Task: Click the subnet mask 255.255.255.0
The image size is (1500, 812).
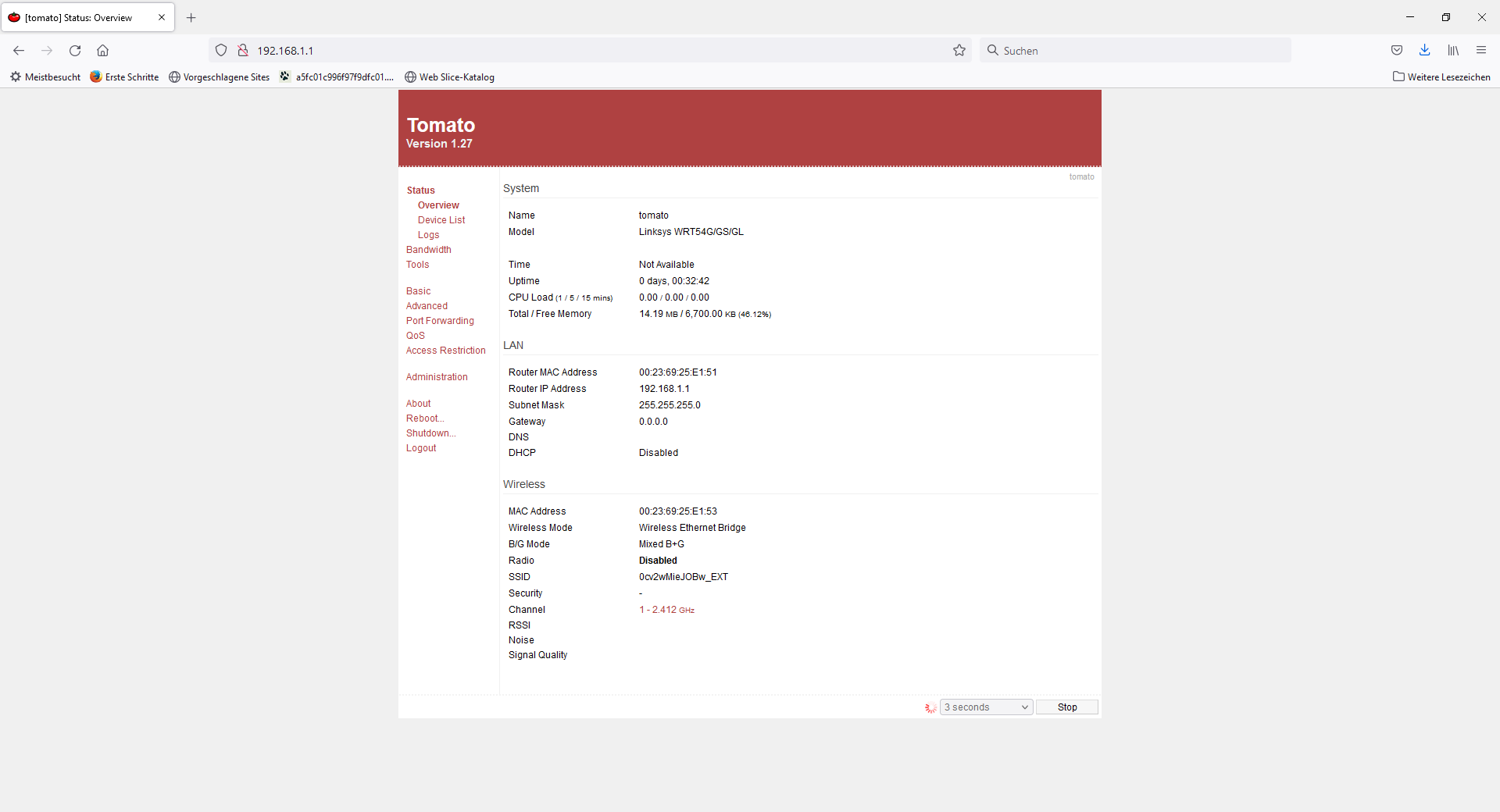Action: coord(670,405)
